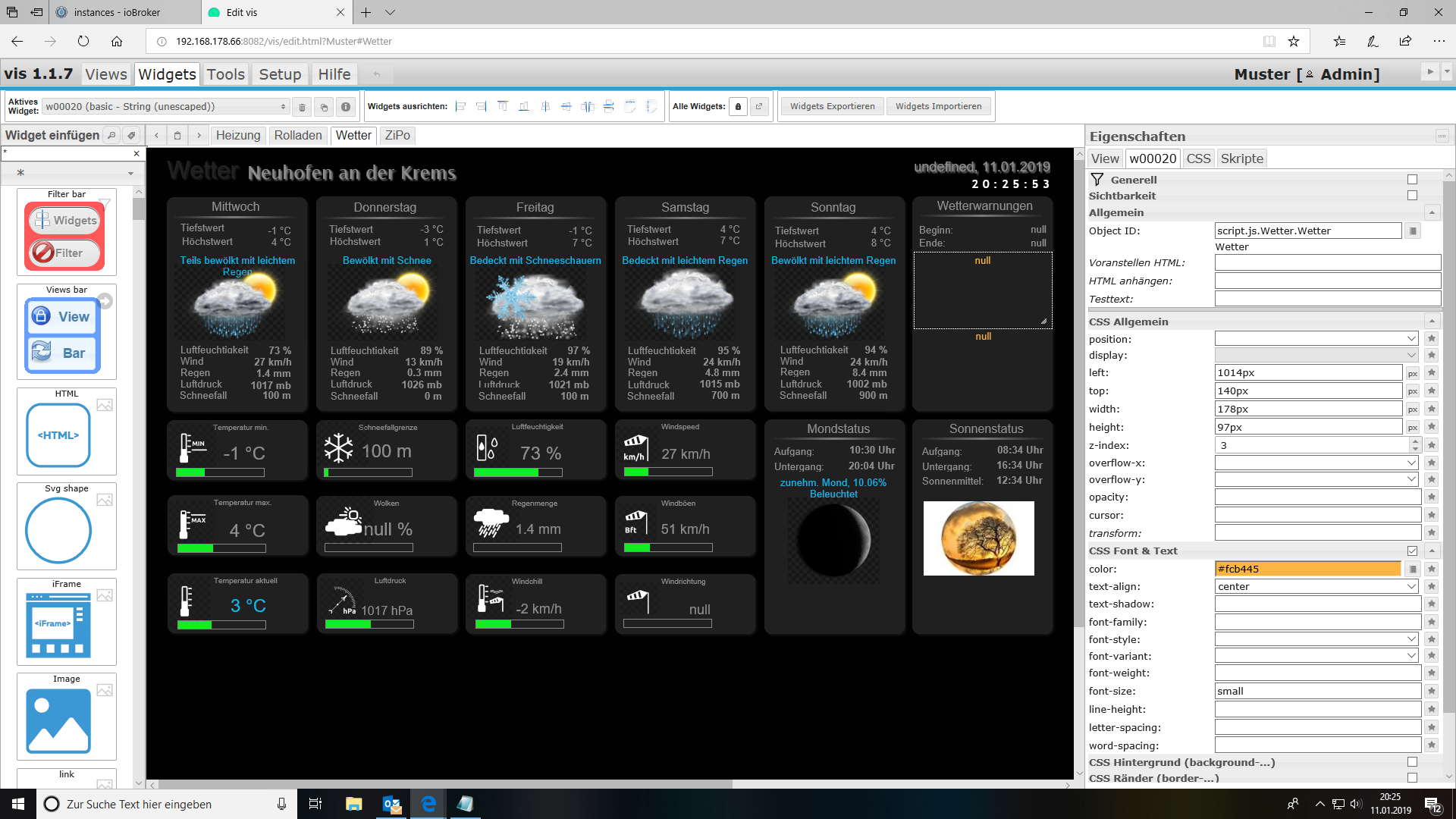Click the star button for the left property
1456x819 pixels.
tap(1432, 373)
